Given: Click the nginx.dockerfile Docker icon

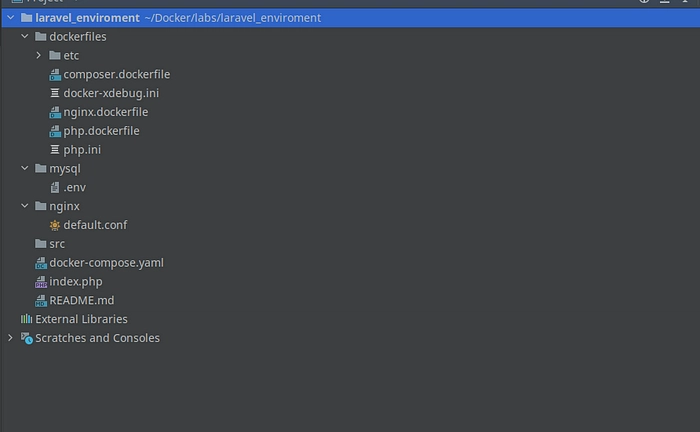Looking at the screenshot, I should coord(55,112).
